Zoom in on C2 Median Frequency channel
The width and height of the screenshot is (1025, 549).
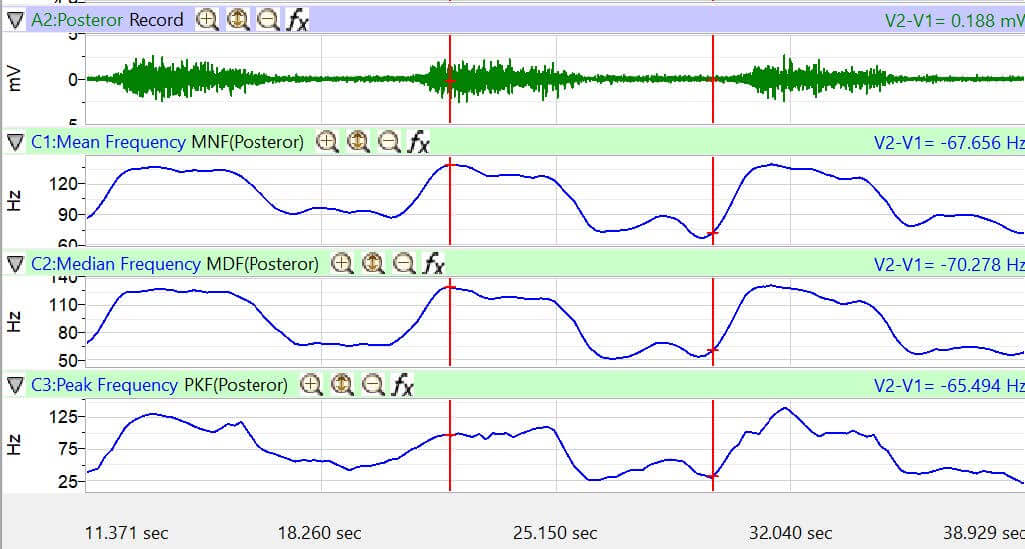coord(342,264)
